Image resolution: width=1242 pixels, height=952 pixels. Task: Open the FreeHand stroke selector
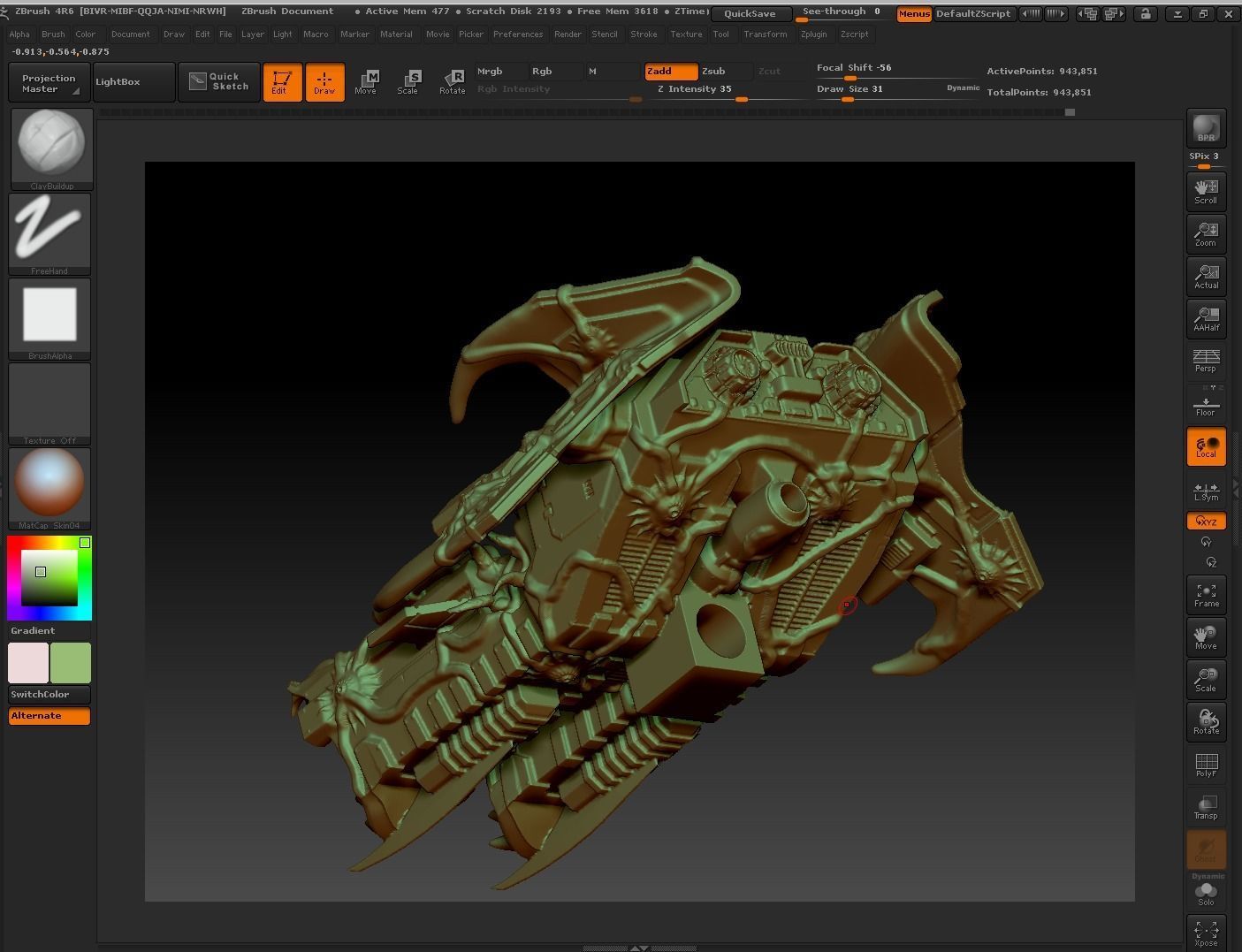[x=50, y=234]
